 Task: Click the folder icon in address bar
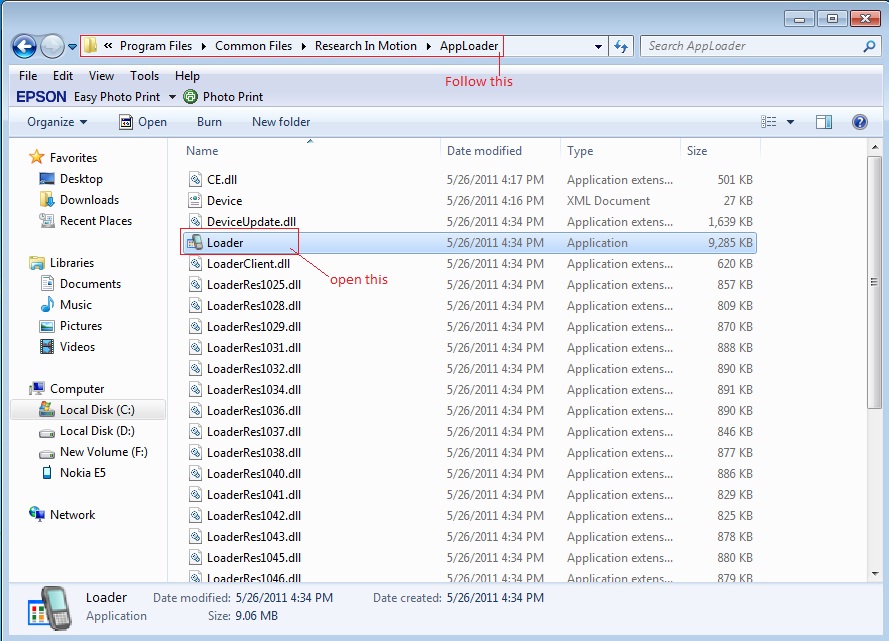click(91, 45)
